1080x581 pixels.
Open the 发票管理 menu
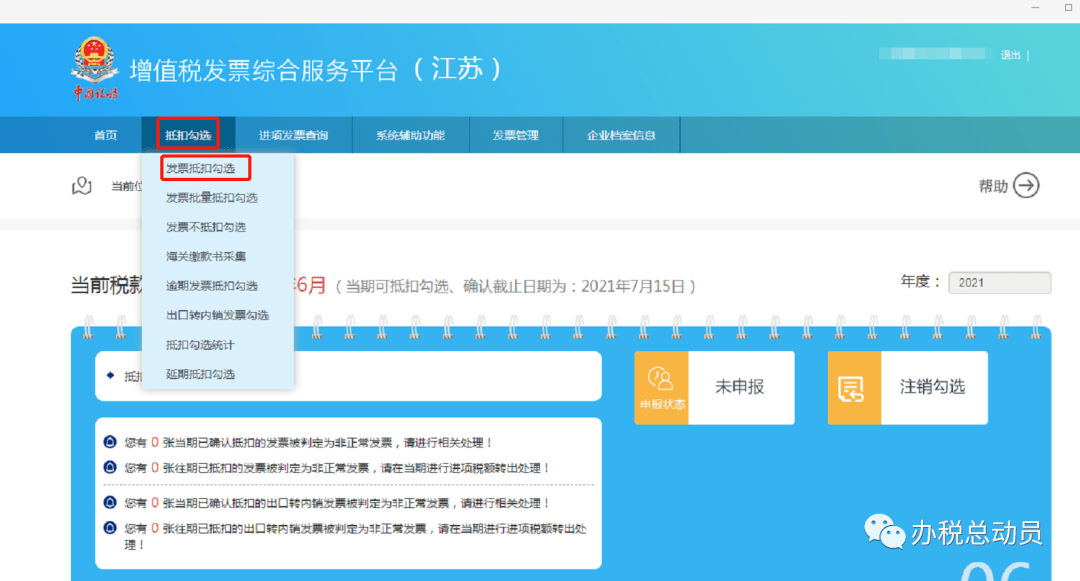coord(516,134)
